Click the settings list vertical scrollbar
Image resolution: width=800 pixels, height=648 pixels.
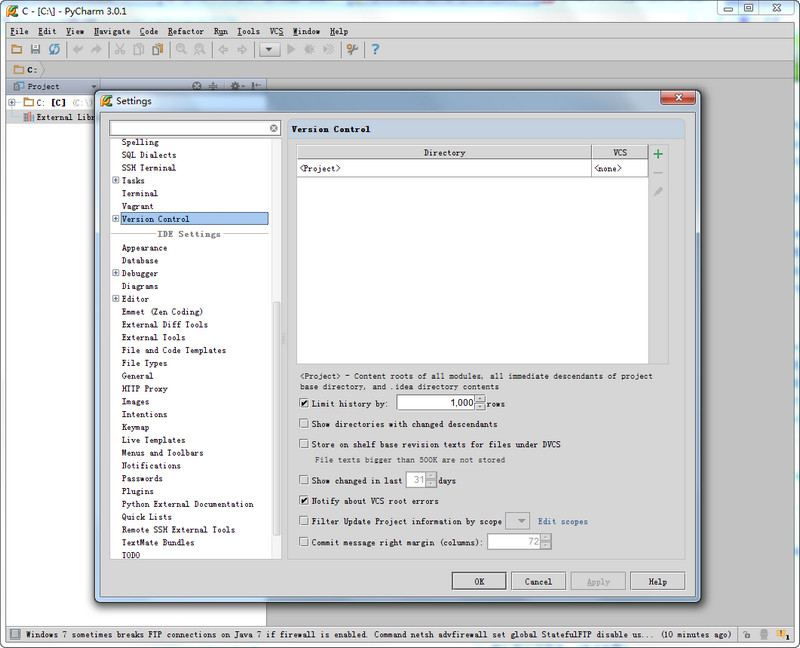(x=277, y=417)
